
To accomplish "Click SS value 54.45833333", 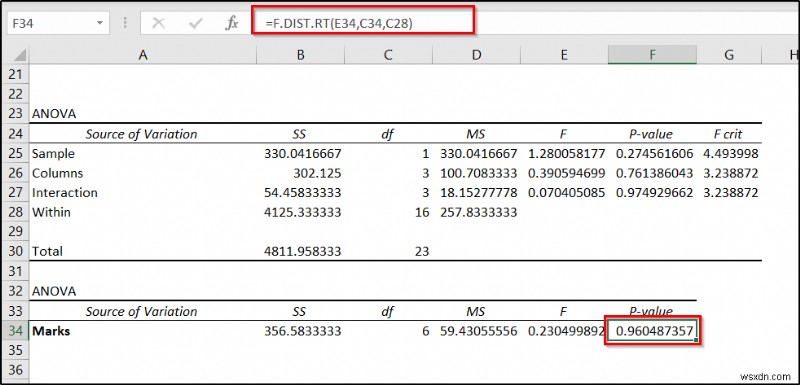I will [x=303, y=193].
